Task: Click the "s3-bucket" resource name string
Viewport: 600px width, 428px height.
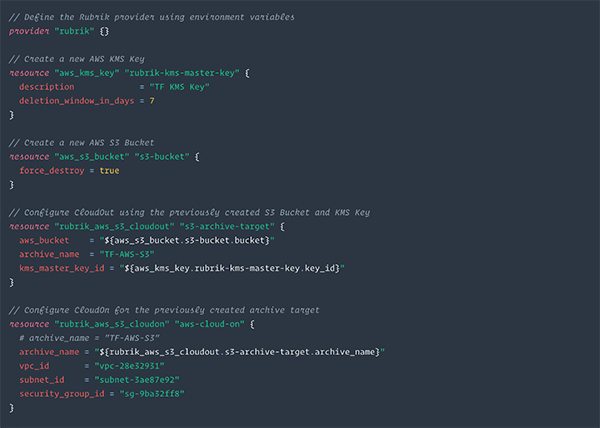Action: pos(162,156)
